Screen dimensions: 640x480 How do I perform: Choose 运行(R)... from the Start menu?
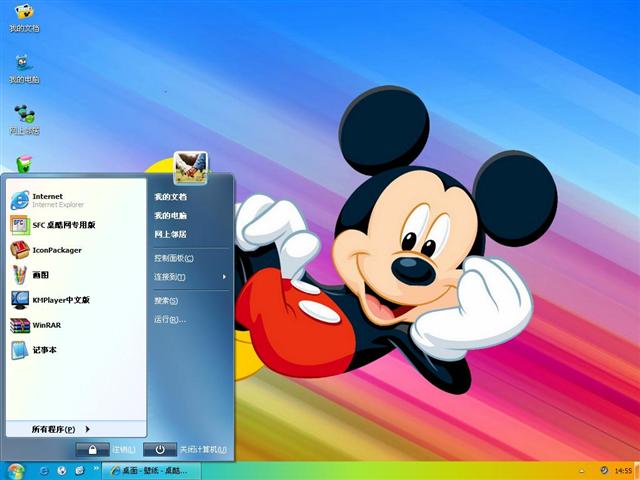pos(170,320)
